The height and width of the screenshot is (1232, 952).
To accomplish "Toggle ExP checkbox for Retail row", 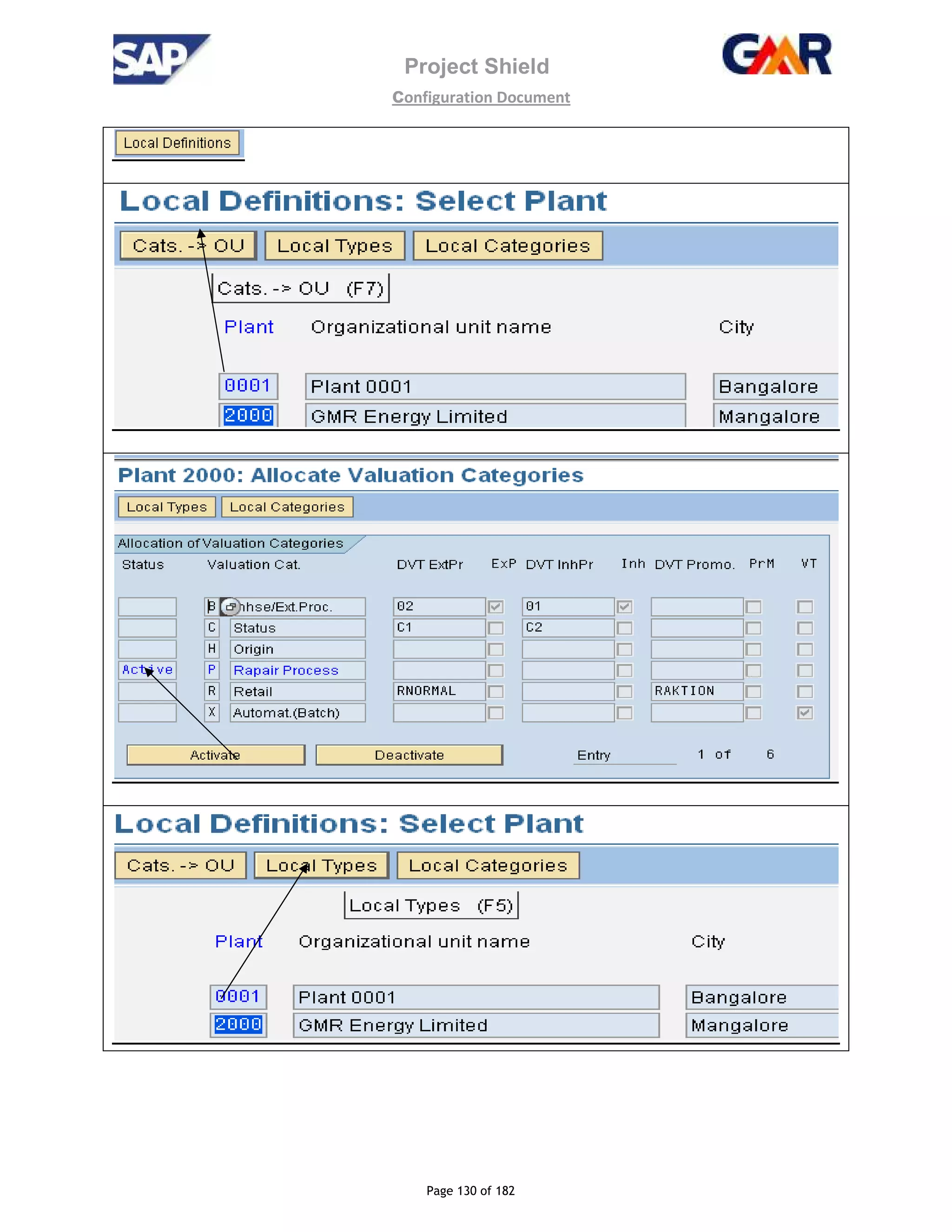I will coord(496,692).
